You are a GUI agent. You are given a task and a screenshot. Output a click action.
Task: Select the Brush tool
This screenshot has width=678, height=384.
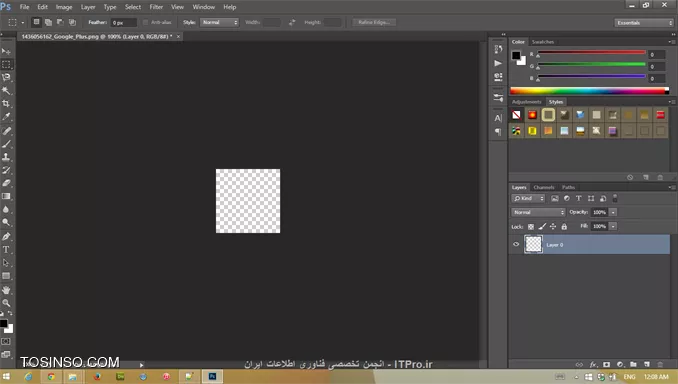click(x=6, y=144)
